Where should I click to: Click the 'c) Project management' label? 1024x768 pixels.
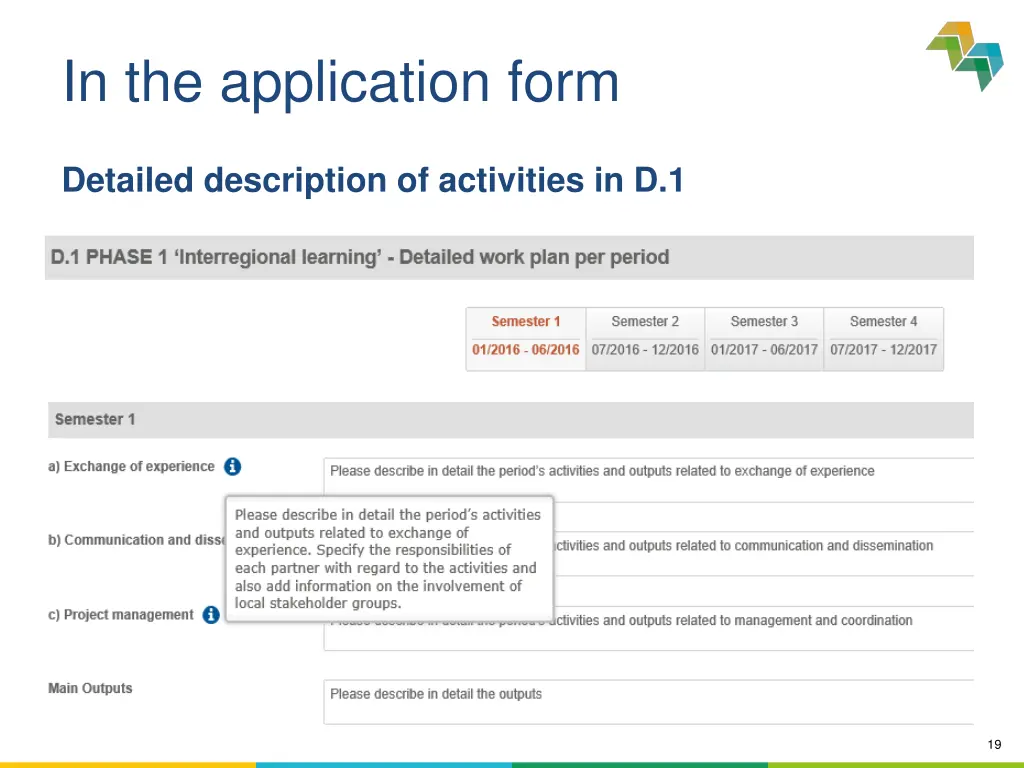[121, 615]
